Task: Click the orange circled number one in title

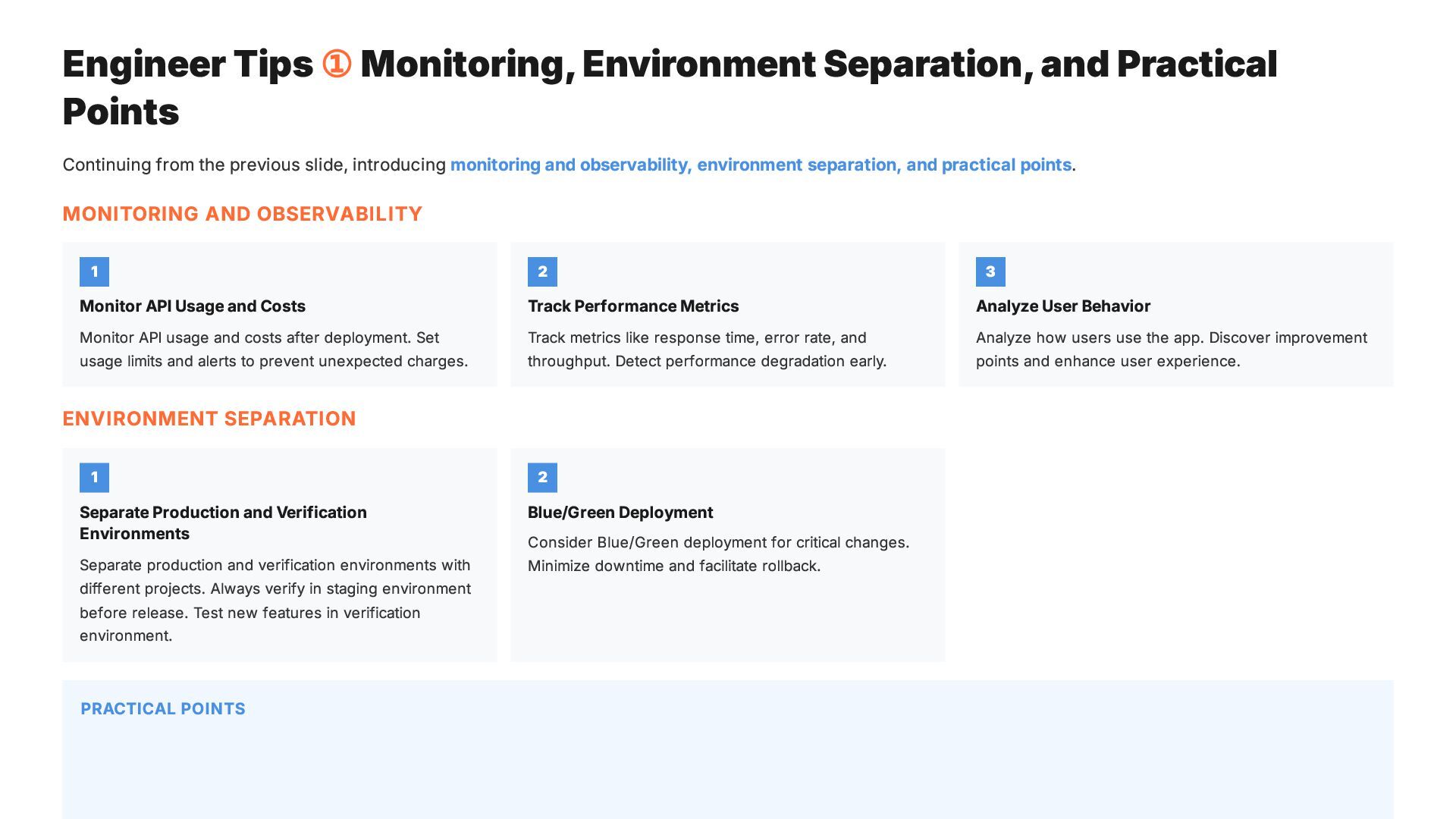Action: [x=336, y=64]
